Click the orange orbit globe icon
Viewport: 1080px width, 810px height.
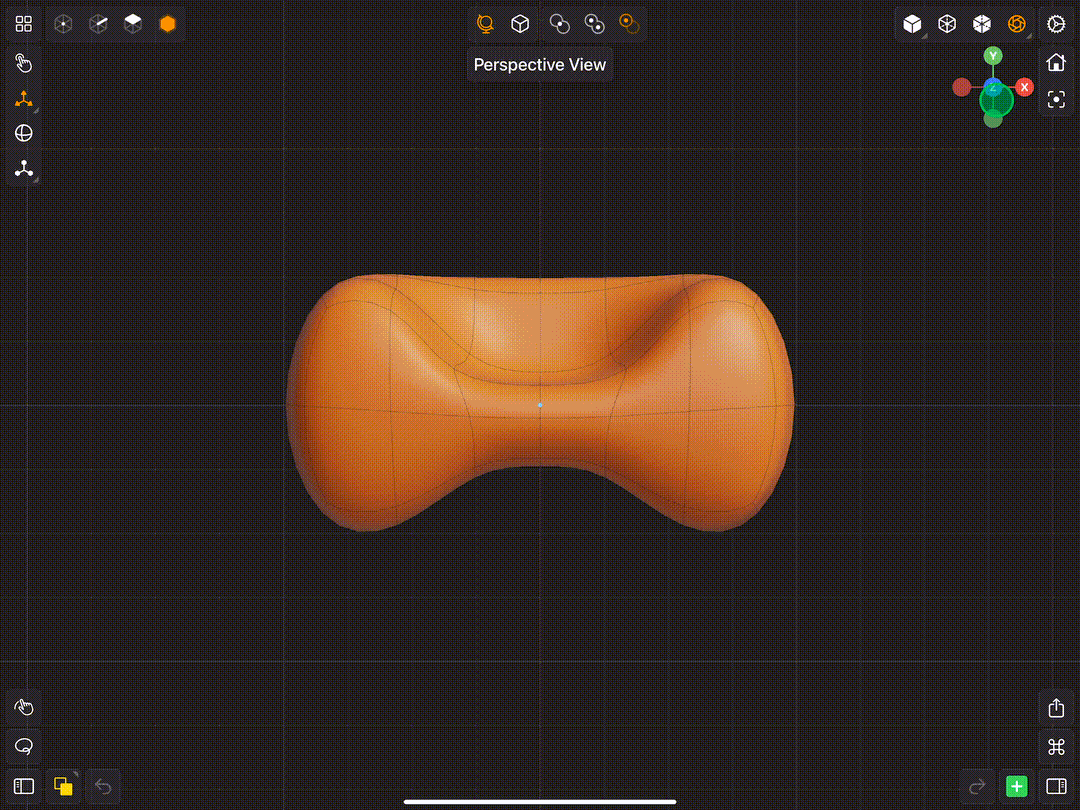click(486, 24)
